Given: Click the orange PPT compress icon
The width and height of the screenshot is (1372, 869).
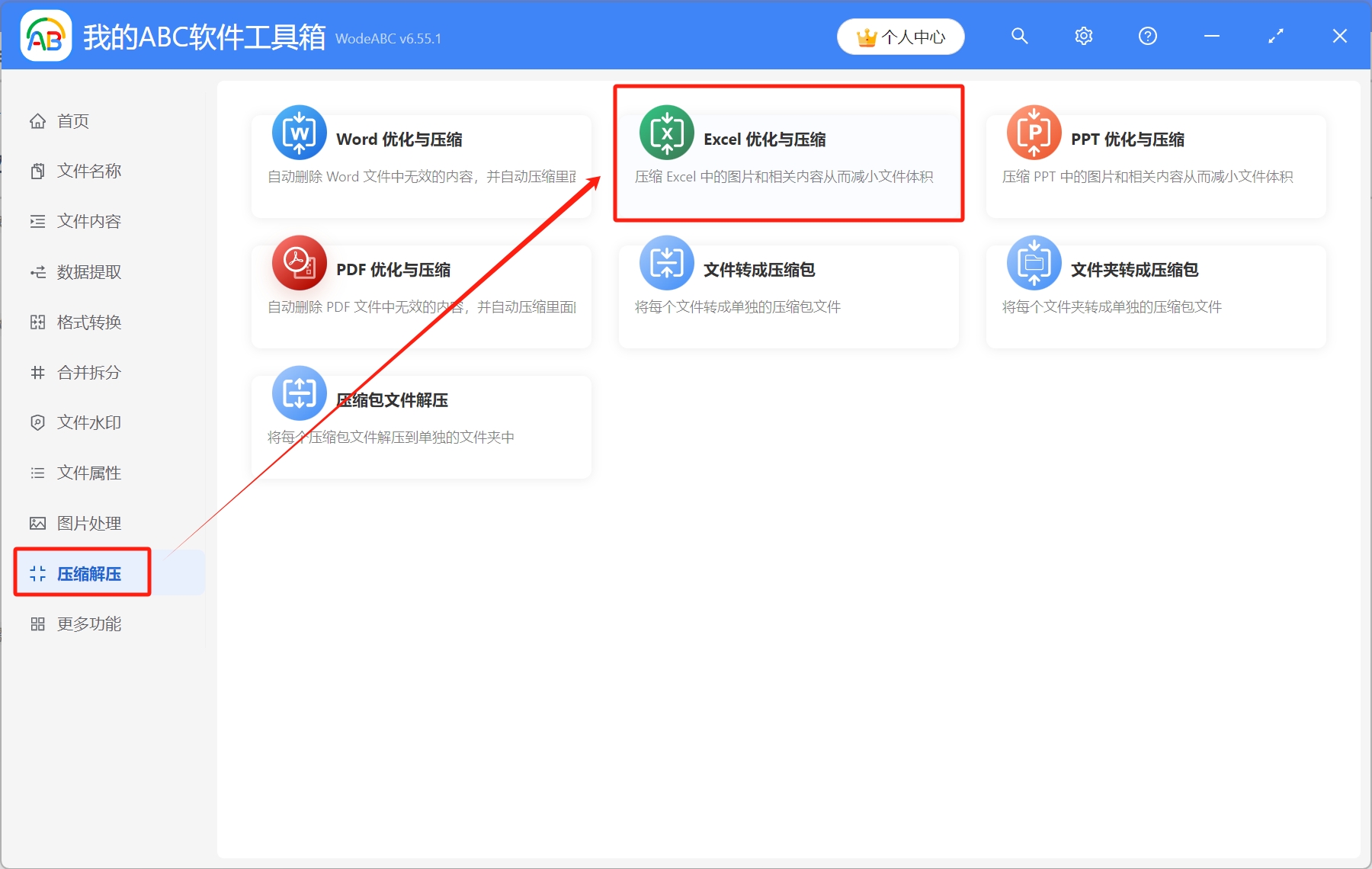Looking at the screenshot, I should click(x=1034, y=133).
